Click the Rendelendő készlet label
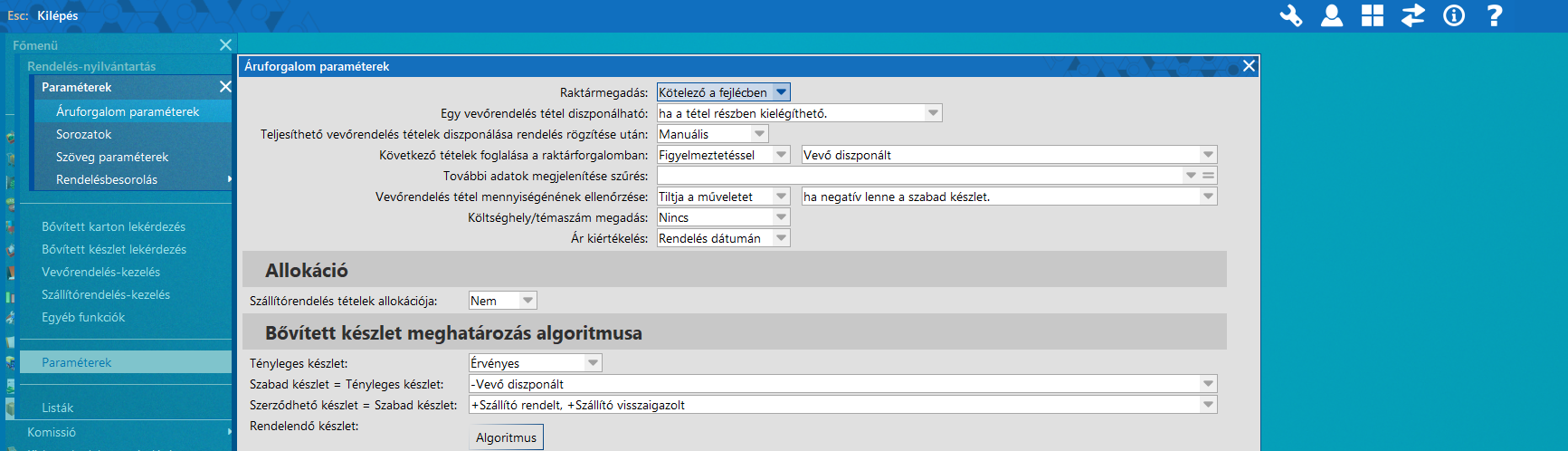 tap(304, 426)
